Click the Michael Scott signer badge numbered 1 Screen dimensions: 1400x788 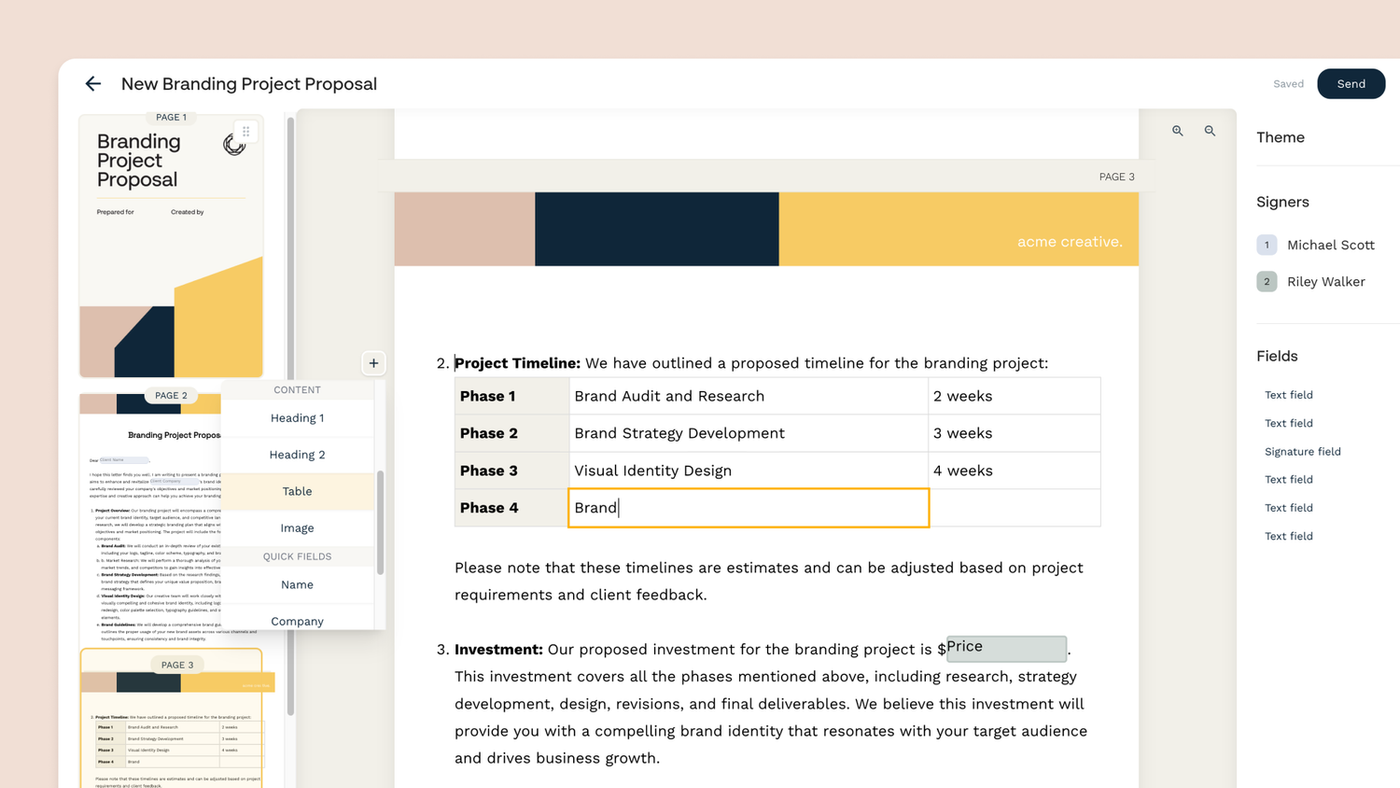pos(1267,245)
